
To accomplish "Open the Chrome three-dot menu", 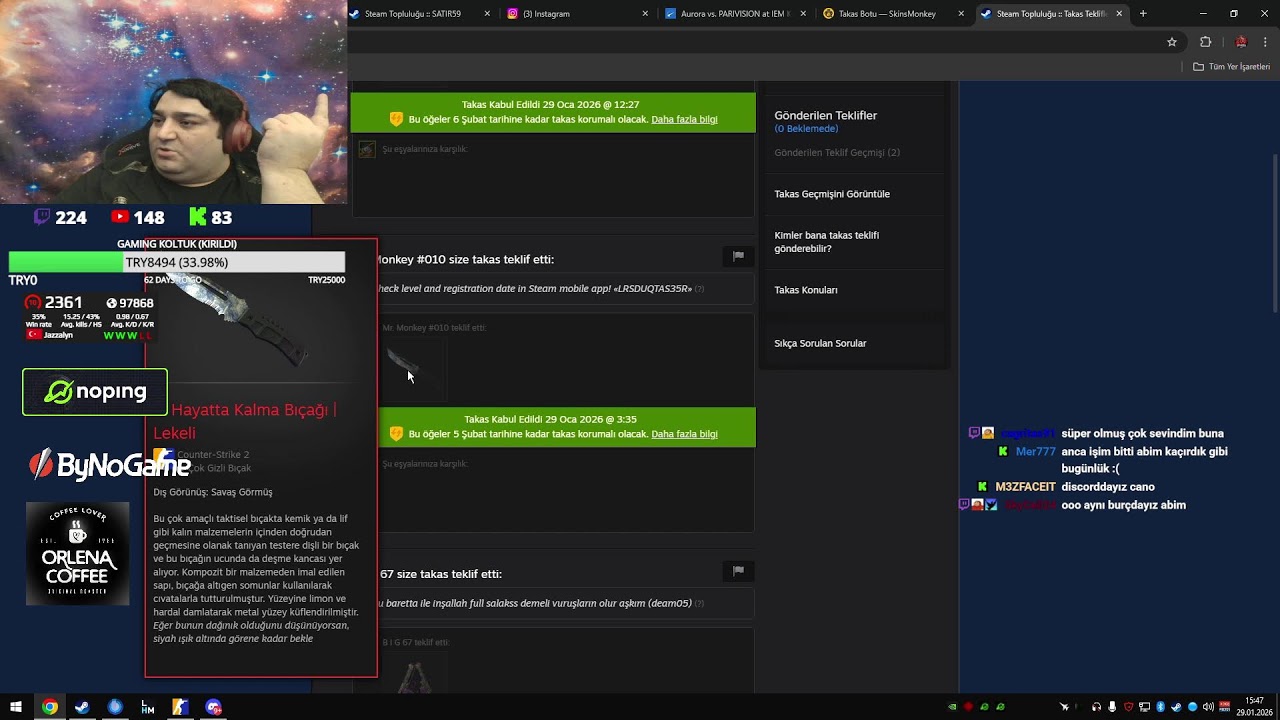I will (x=1266, y=42).
